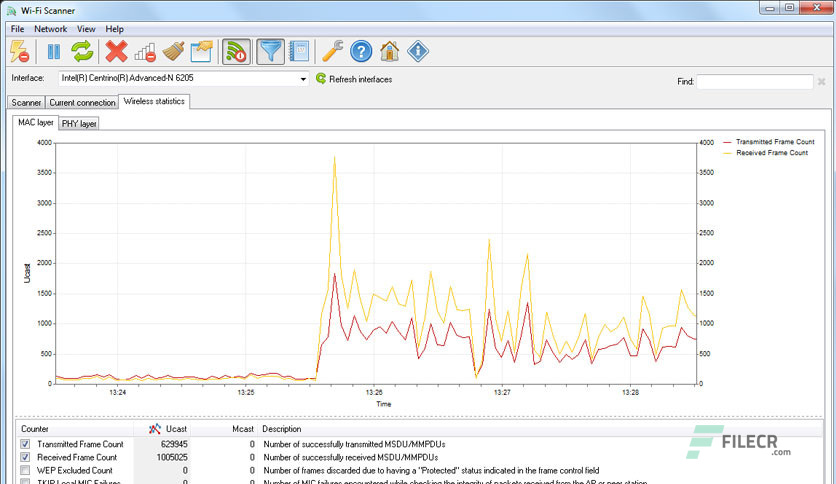The width and height of the screenshot is (836, 484).
Task: Switch to Current connection tab
Action: [x=82, y=102]
